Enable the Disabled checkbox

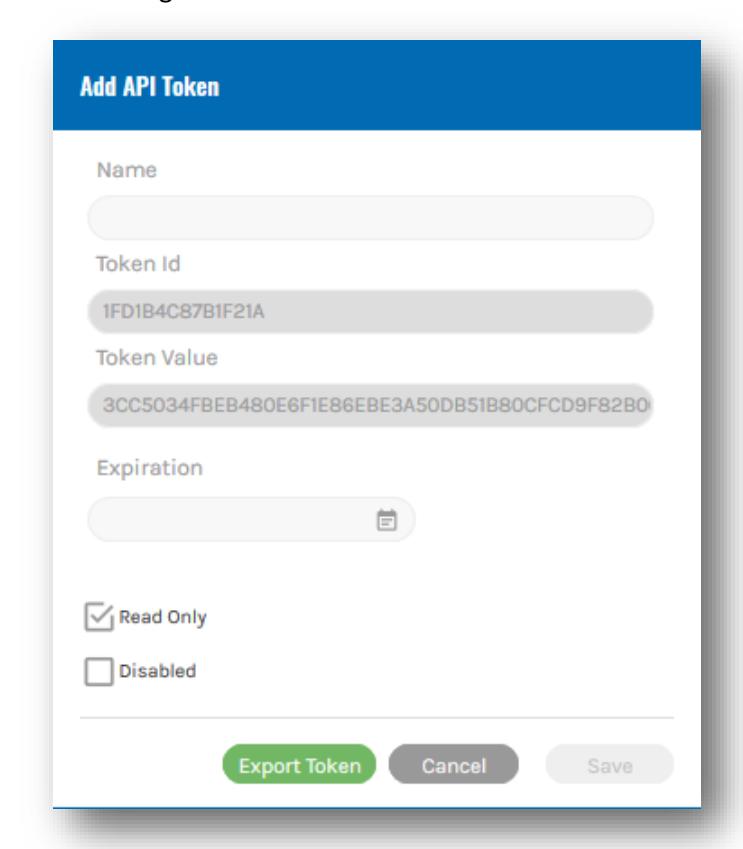point(99,671)
